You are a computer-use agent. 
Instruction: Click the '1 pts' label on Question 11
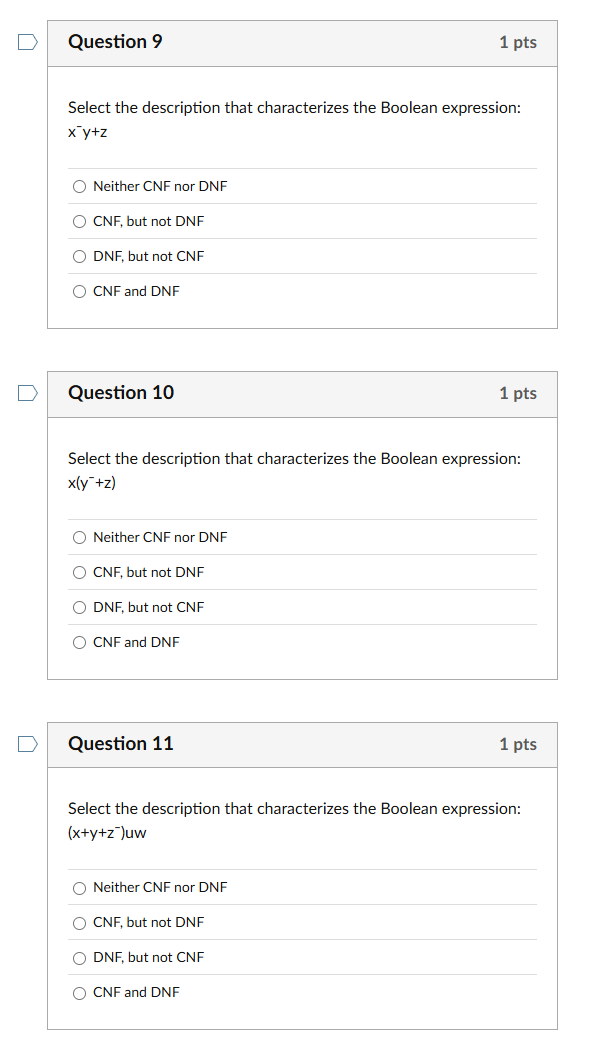click(x=517, y=743)
